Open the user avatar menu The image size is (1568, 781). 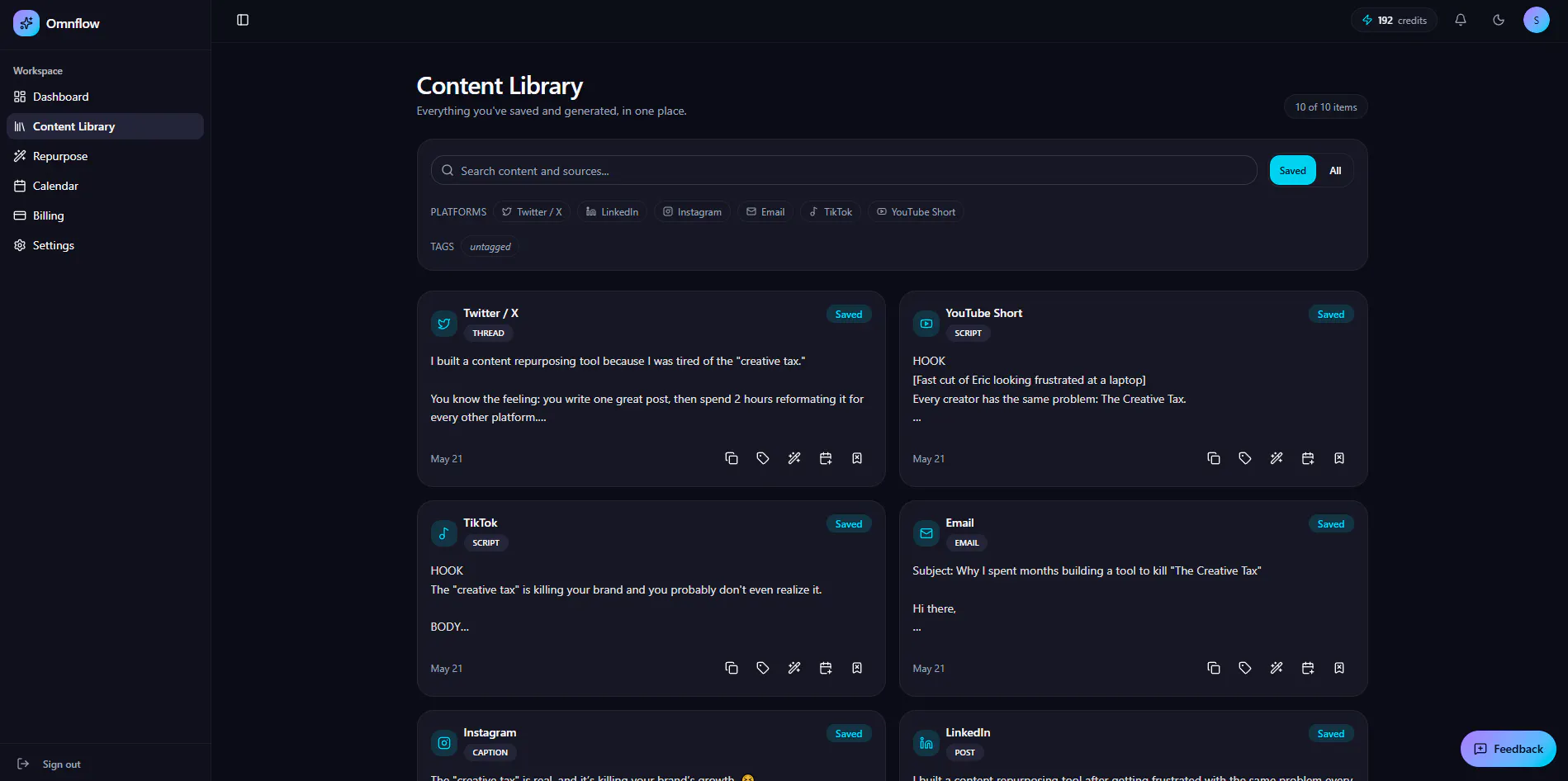click(x=1537, y=20)
